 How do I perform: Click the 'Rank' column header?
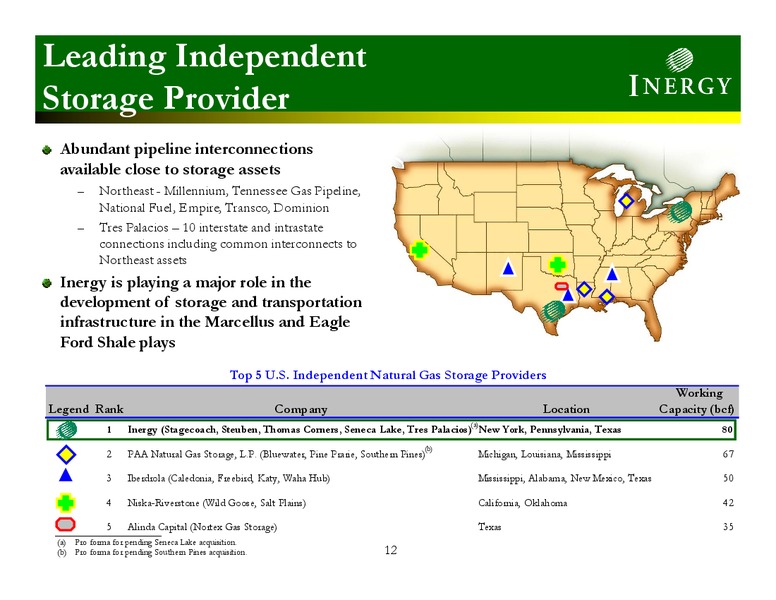click(x=109, y=409)
